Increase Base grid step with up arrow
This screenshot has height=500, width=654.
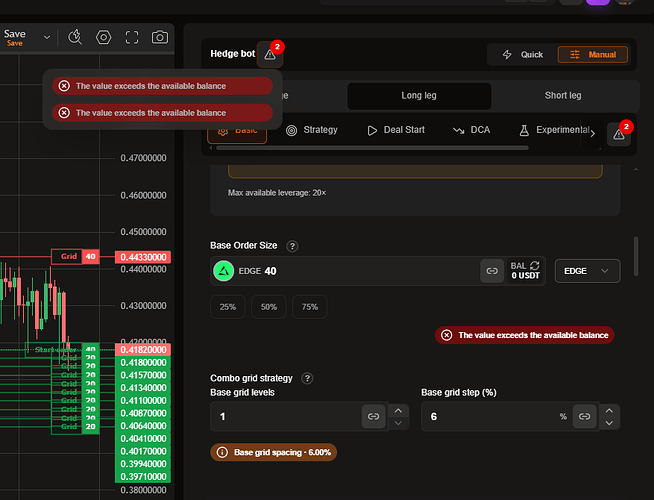click(609, 411)
